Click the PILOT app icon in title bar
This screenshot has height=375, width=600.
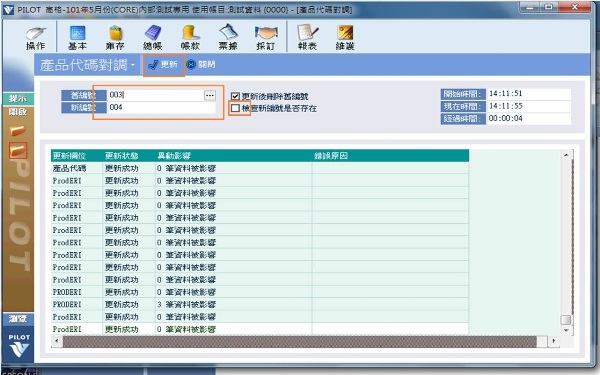click(8, 10)
